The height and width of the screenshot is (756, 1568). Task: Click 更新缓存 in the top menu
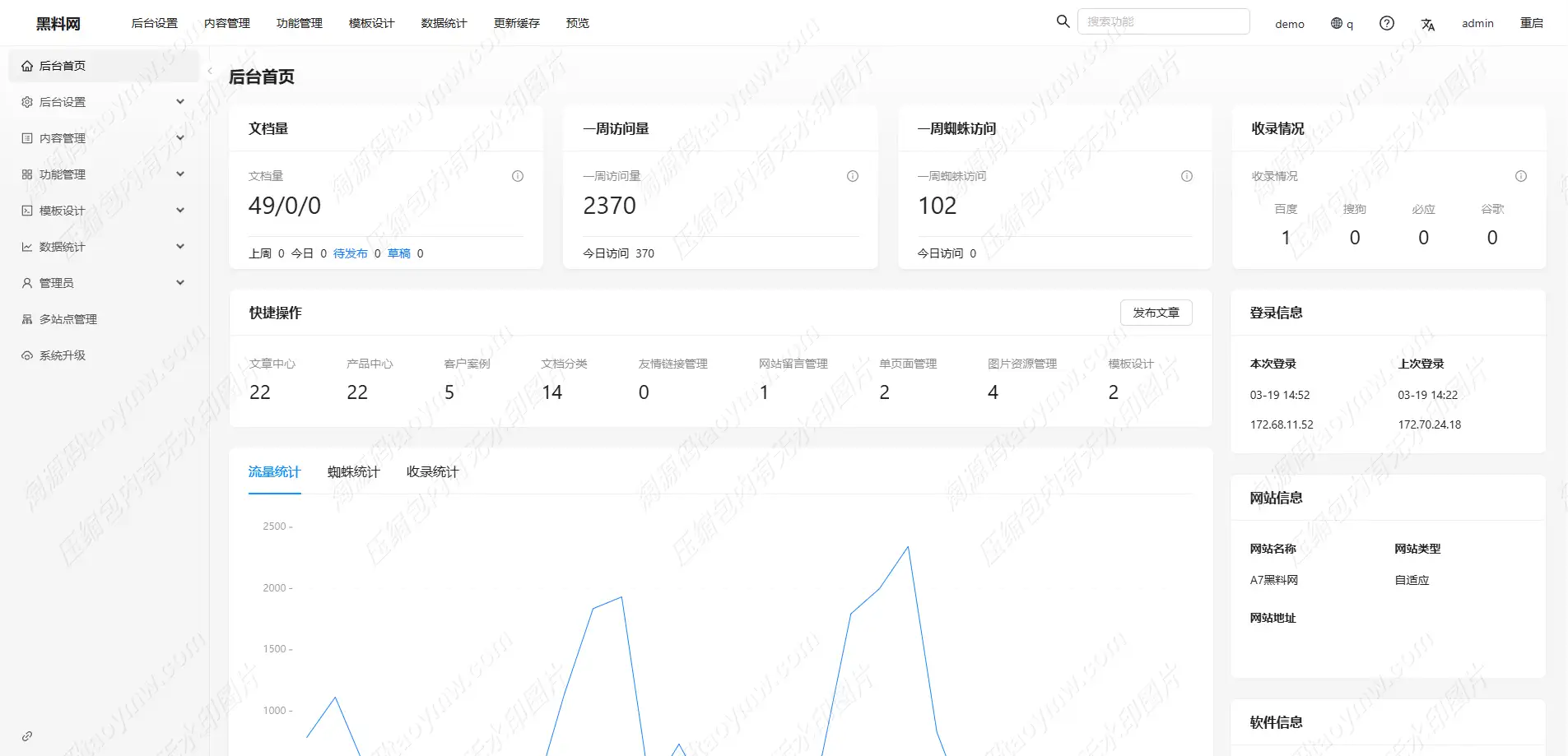[x=517, y=23]
